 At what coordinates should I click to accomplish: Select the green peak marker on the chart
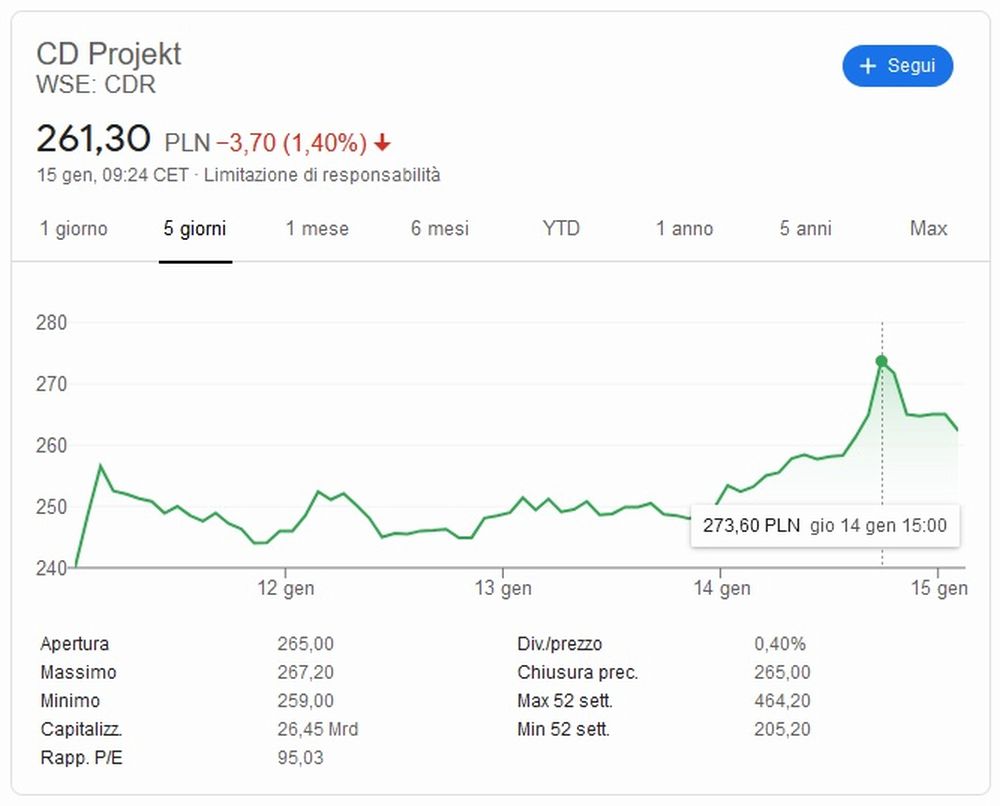tap(881, 361)
